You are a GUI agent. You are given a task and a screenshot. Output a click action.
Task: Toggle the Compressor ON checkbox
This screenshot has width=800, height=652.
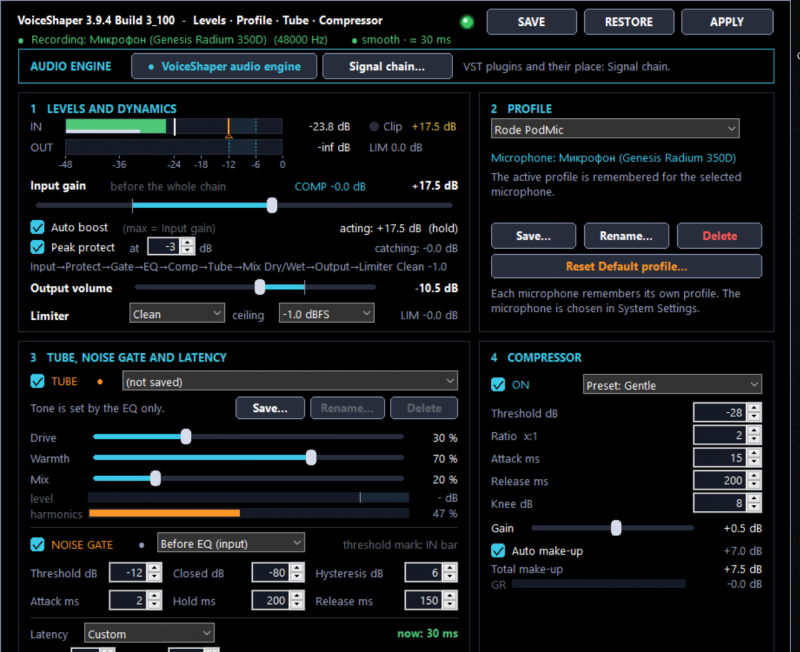[x=498, y=385]
